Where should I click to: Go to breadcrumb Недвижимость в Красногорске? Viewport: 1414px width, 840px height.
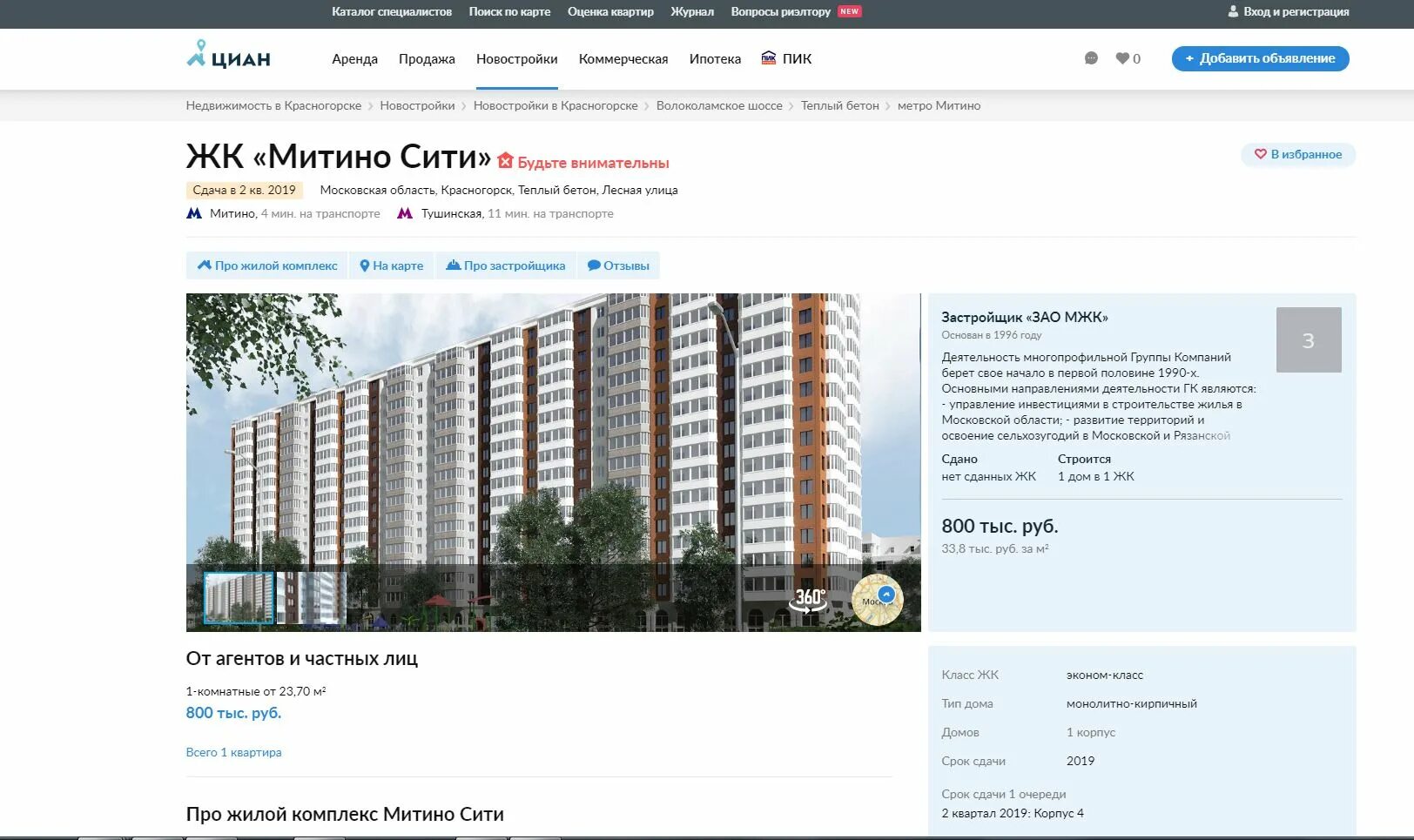[x=273, y=105]
